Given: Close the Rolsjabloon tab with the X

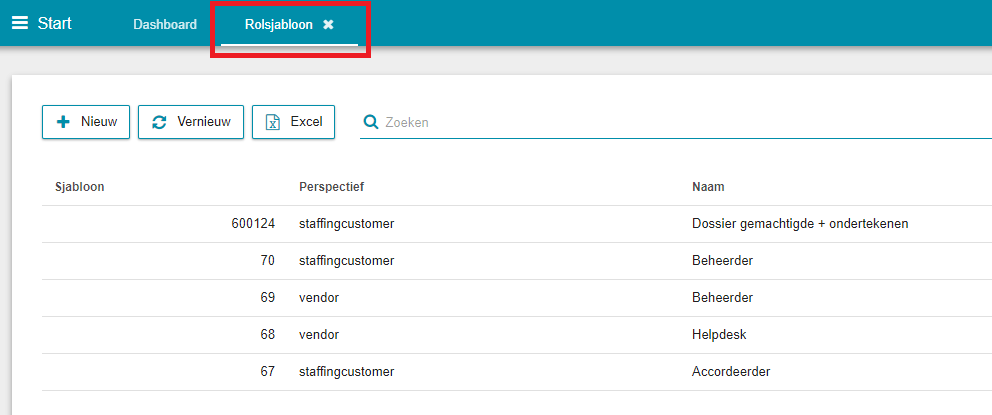Looking at the screenshot, I should pos(328,25).
